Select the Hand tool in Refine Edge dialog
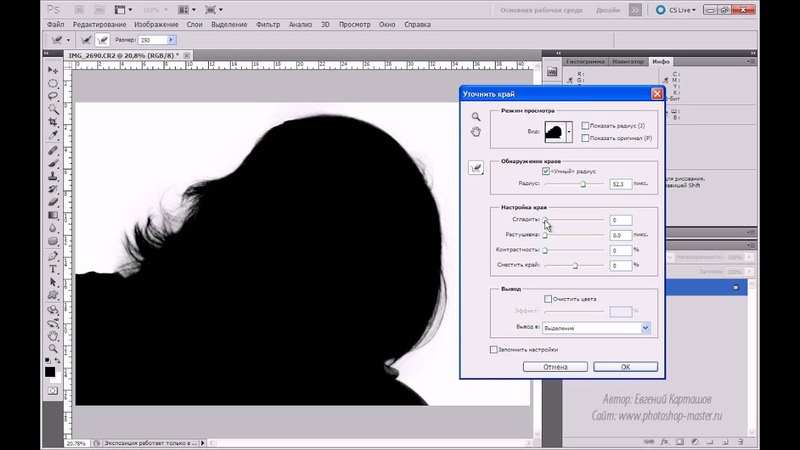This screenshot has width=800, height=450. (x=477, y=131)
